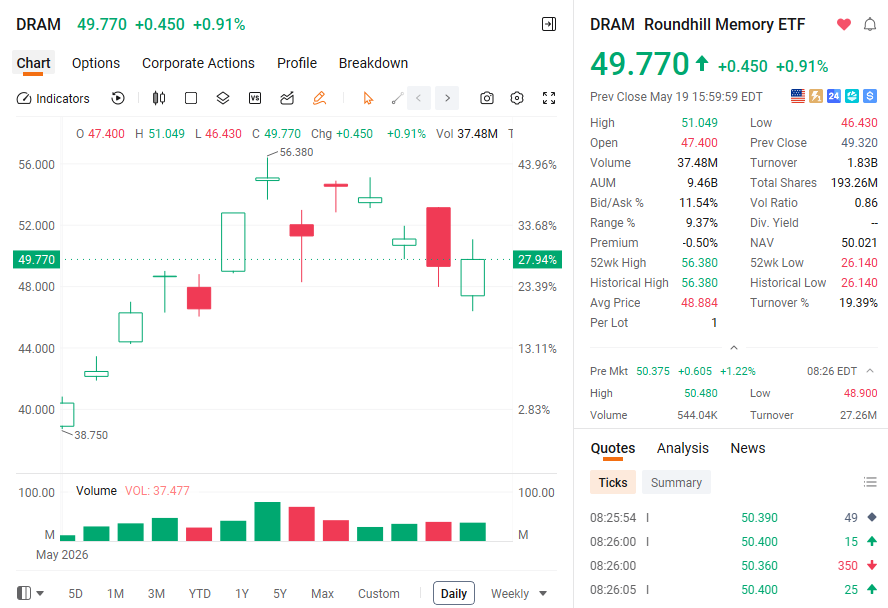Set chart range to 5D

tap(75, 594)
